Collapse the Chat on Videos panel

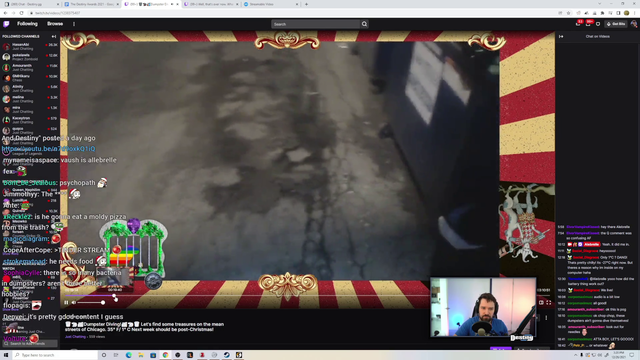coord(561,36)
